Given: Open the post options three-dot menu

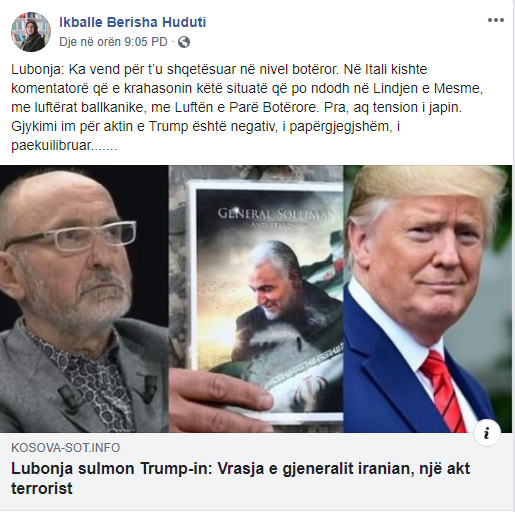Looking at the screenshot, I should click(496, 20).
